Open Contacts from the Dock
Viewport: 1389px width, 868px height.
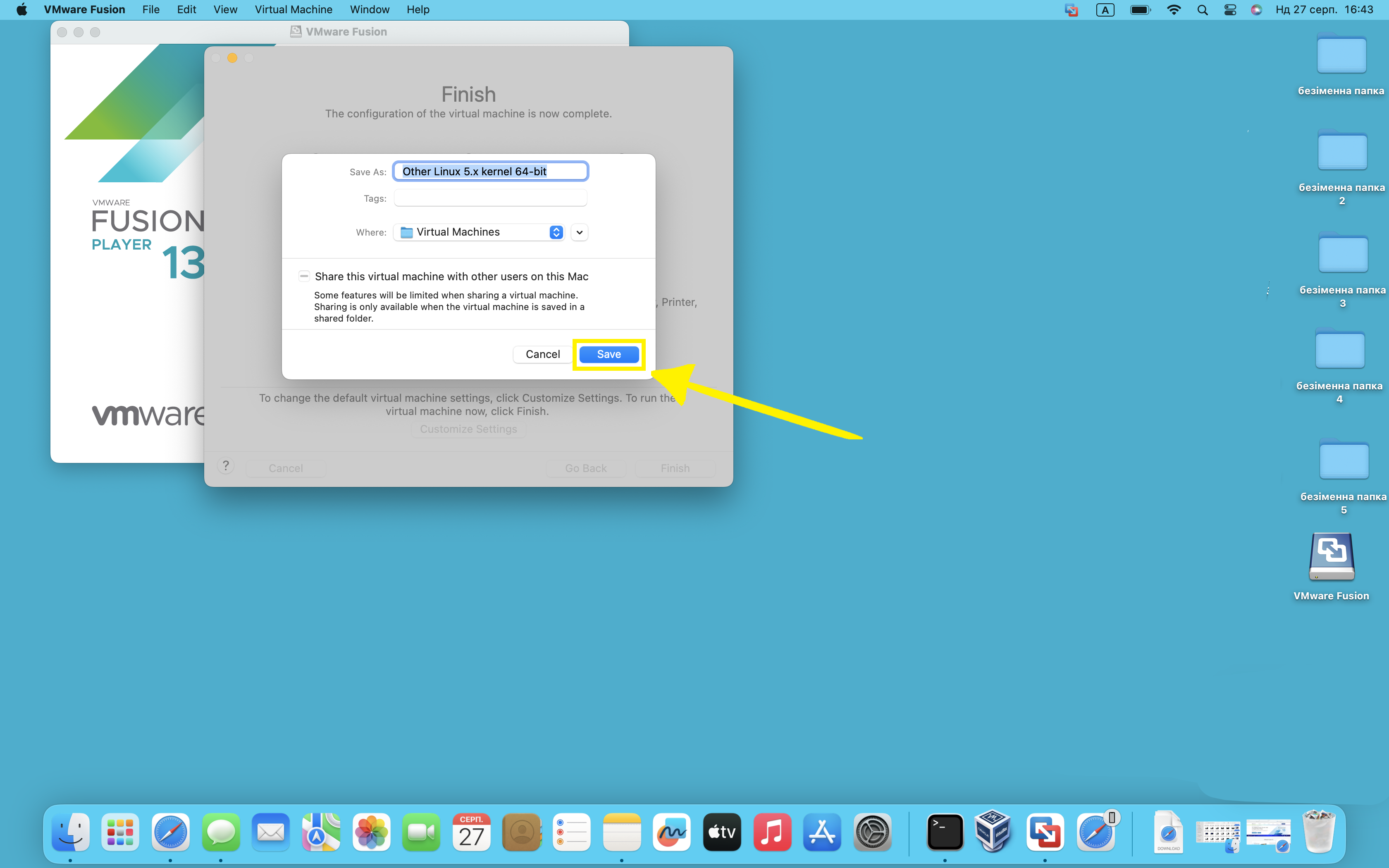[x=522, y=832]
